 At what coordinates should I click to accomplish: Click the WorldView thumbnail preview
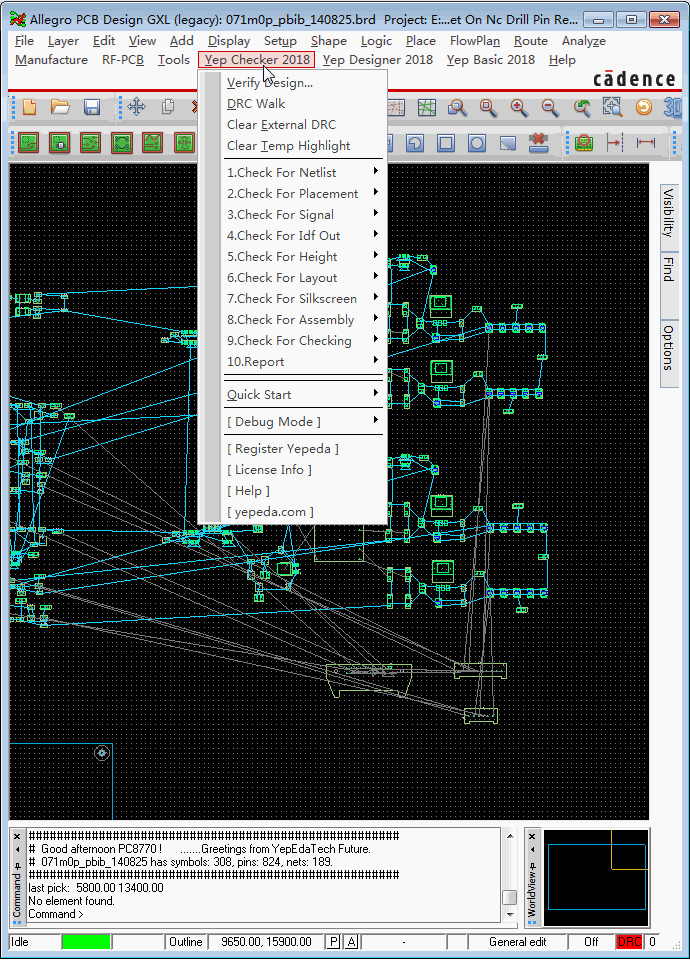[594, 877]
